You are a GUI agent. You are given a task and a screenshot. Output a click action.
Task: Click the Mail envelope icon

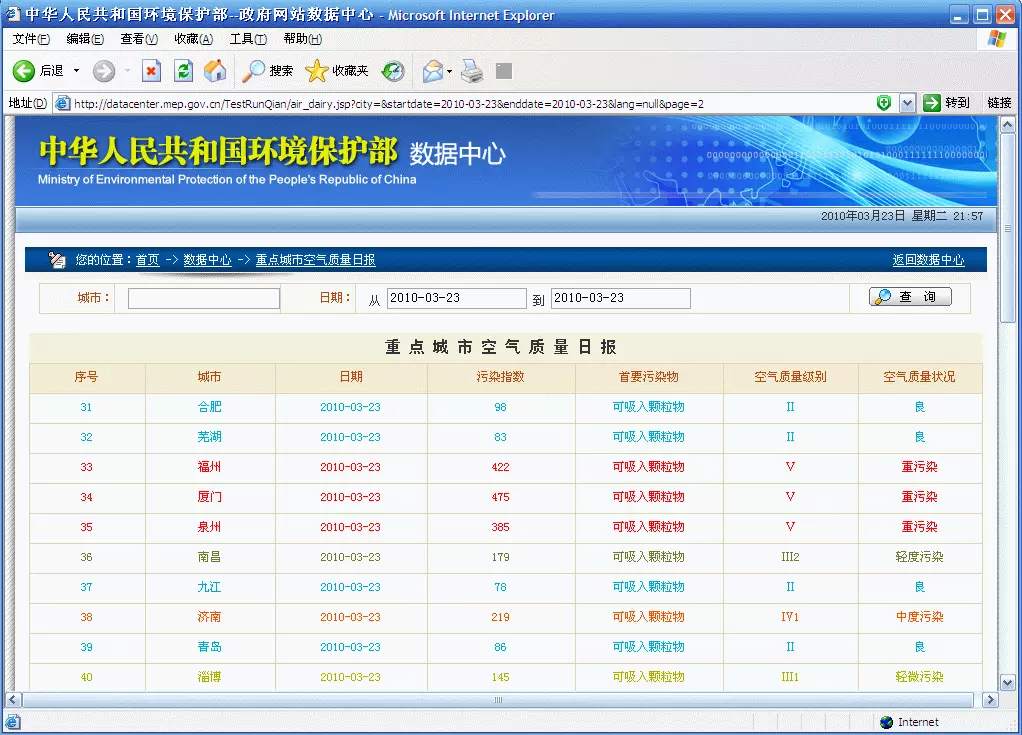433,71
